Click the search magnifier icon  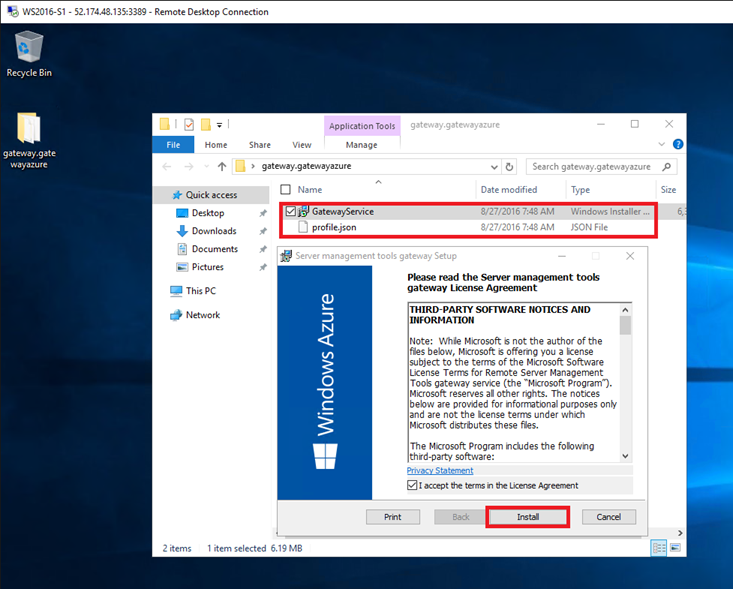click(x=667, y=166)
